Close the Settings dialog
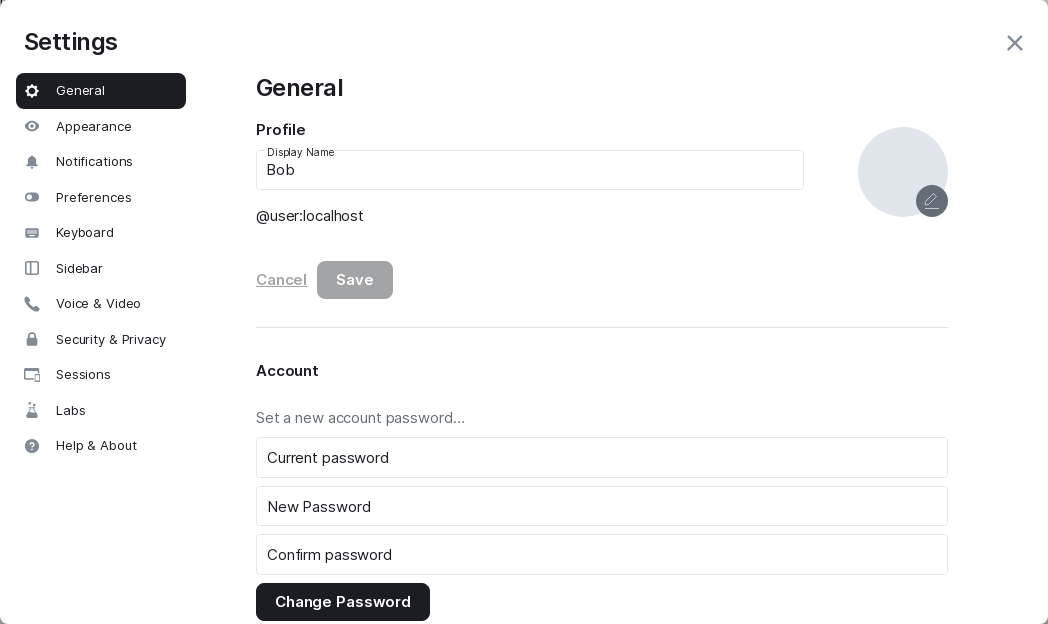This screenshot has height=624, width=1048. [1014, 43]
